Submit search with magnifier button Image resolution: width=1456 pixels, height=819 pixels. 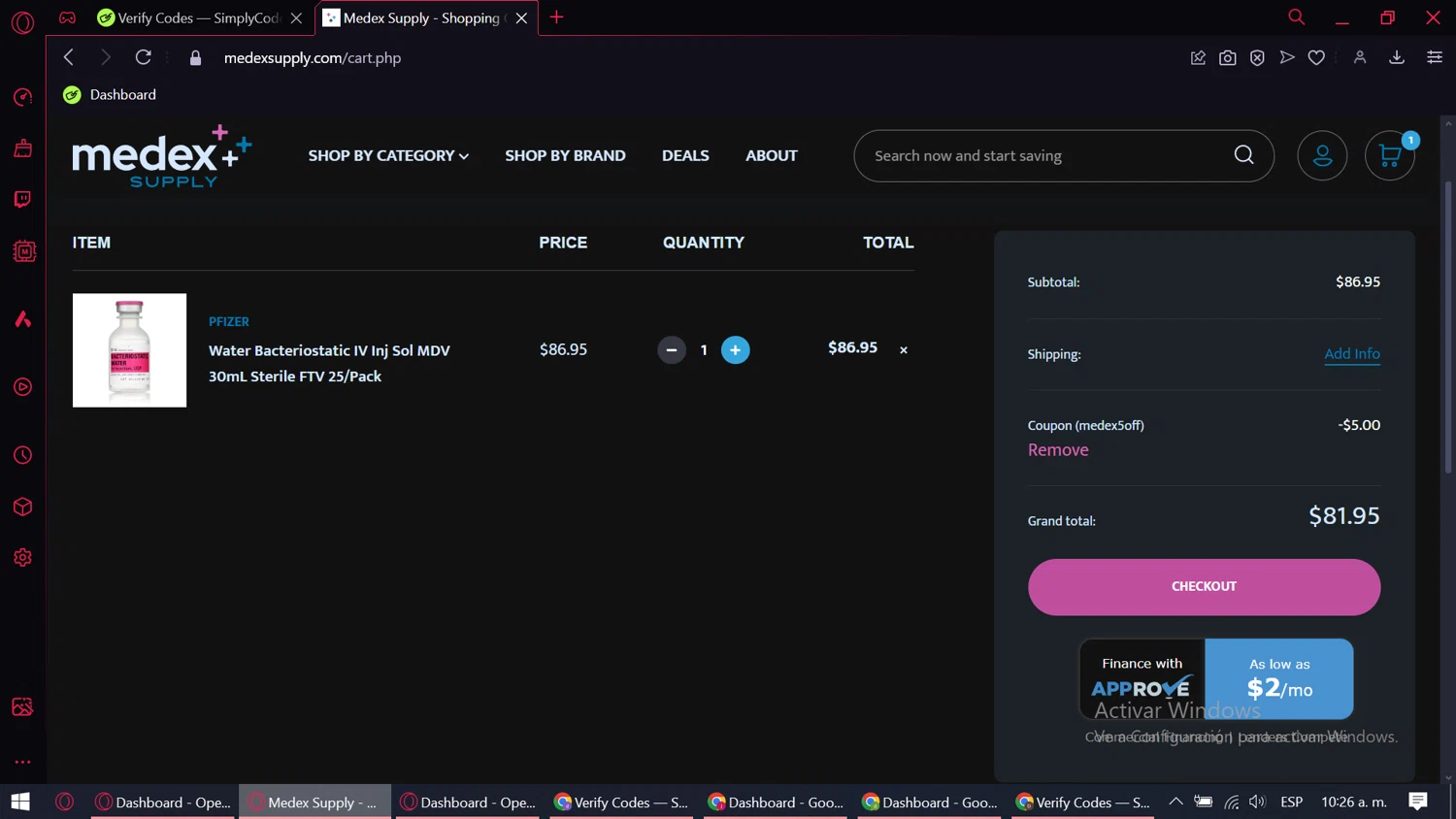click(1243, 155)
